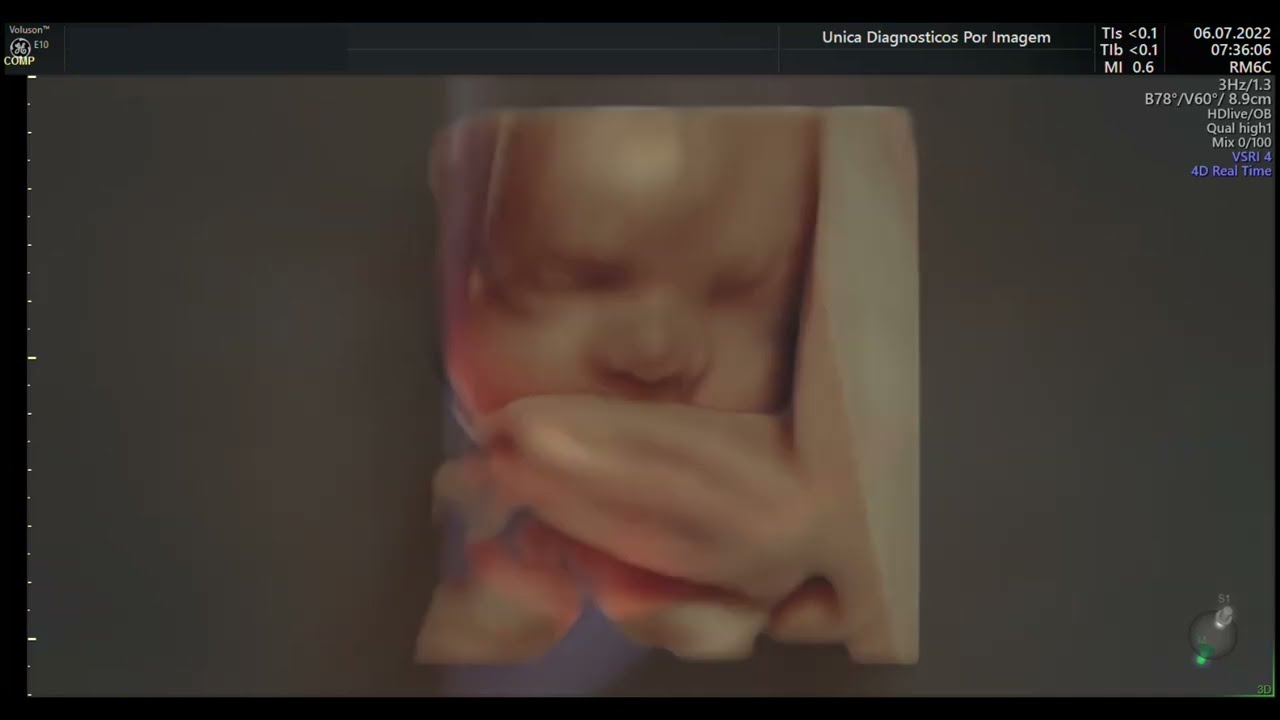This screenshot has height=720, width=1280.
Task: Click the time "07:36:06"
Action: click(1241, 50)
